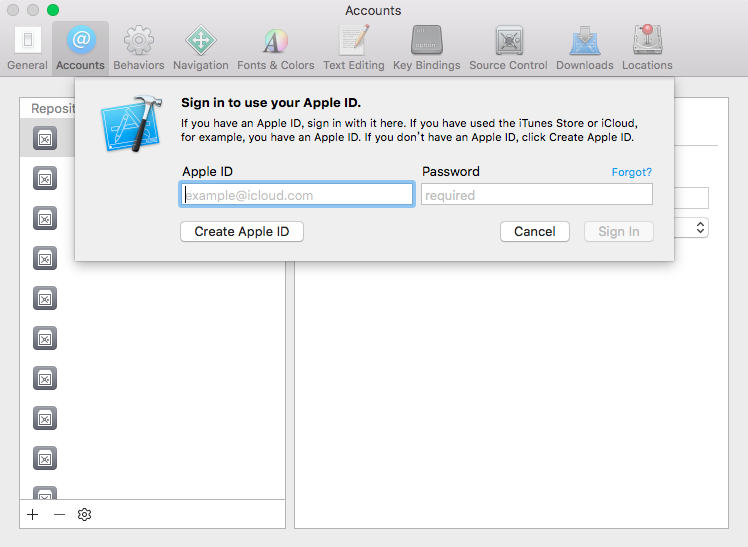This screenshot has width=748, height=547.
Task: Click the Create Apple ID button
Action: (x=242, y=231)
